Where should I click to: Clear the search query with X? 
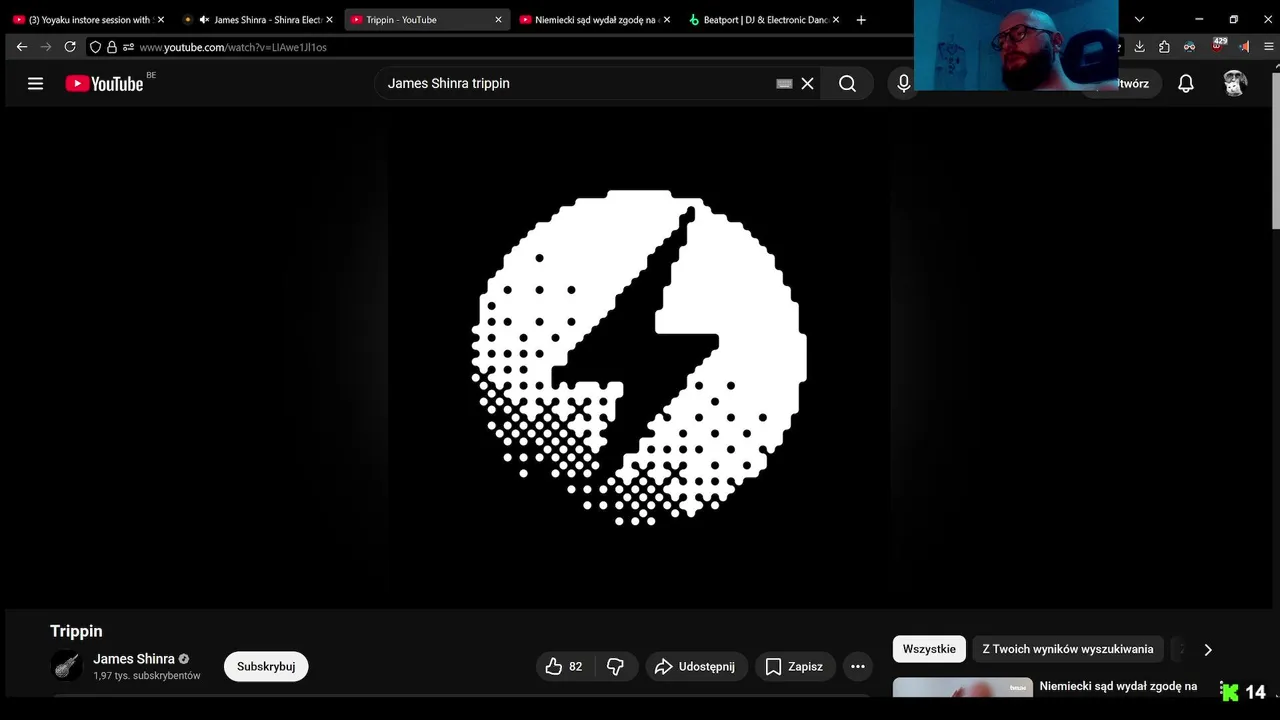point(807,84)
